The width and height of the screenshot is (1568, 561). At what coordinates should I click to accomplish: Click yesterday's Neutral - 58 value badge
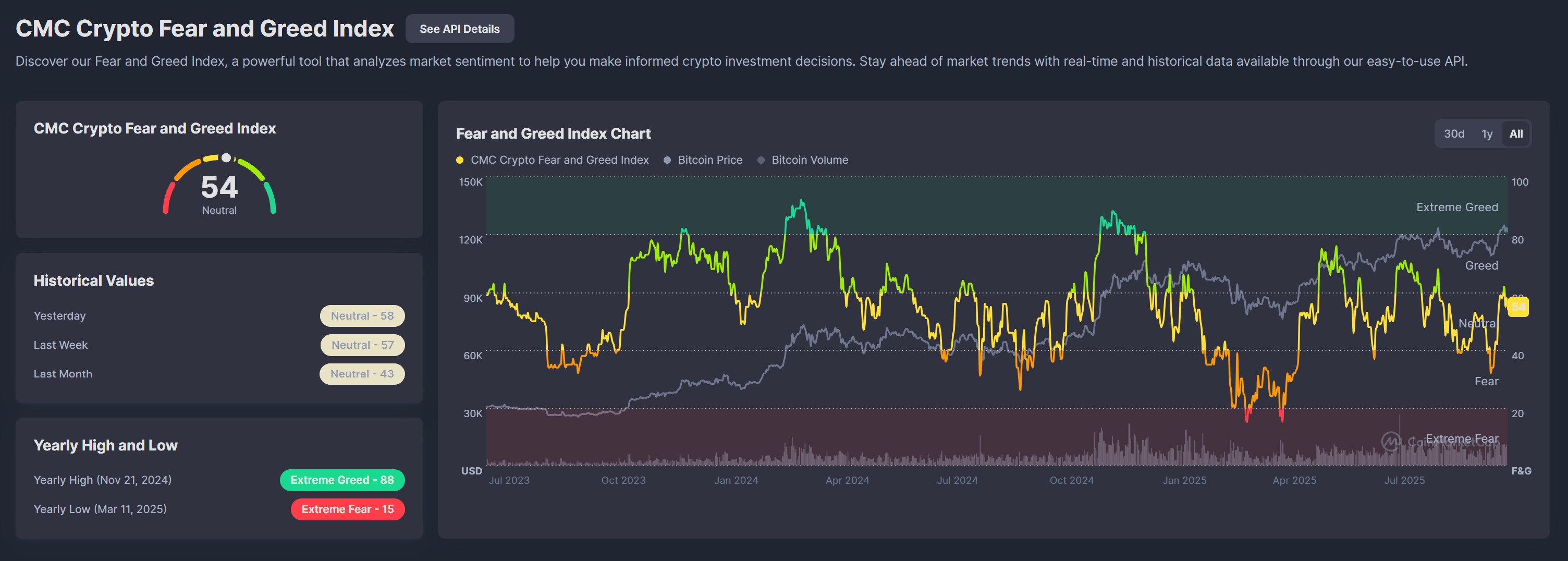362,315
